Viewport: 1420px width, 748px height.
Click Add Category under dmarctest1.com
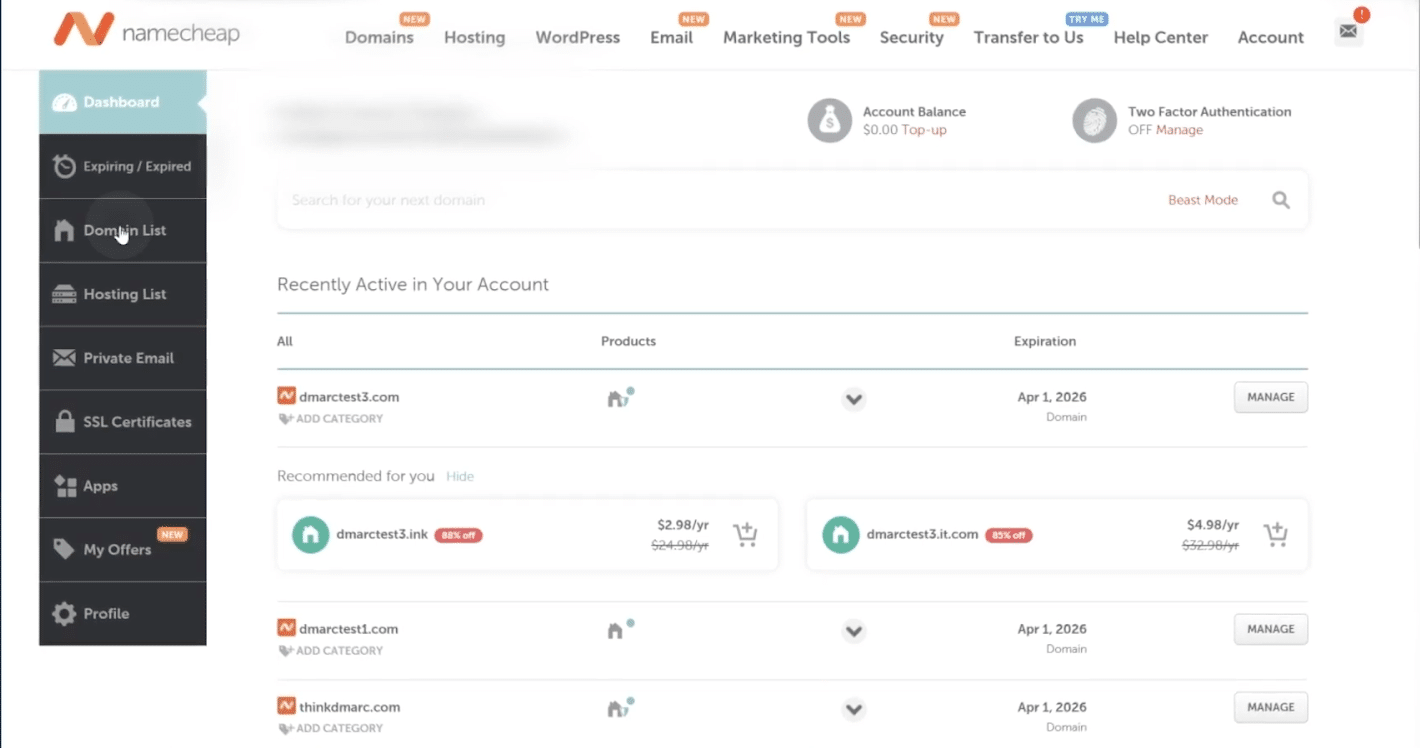[x=338, y=651]
